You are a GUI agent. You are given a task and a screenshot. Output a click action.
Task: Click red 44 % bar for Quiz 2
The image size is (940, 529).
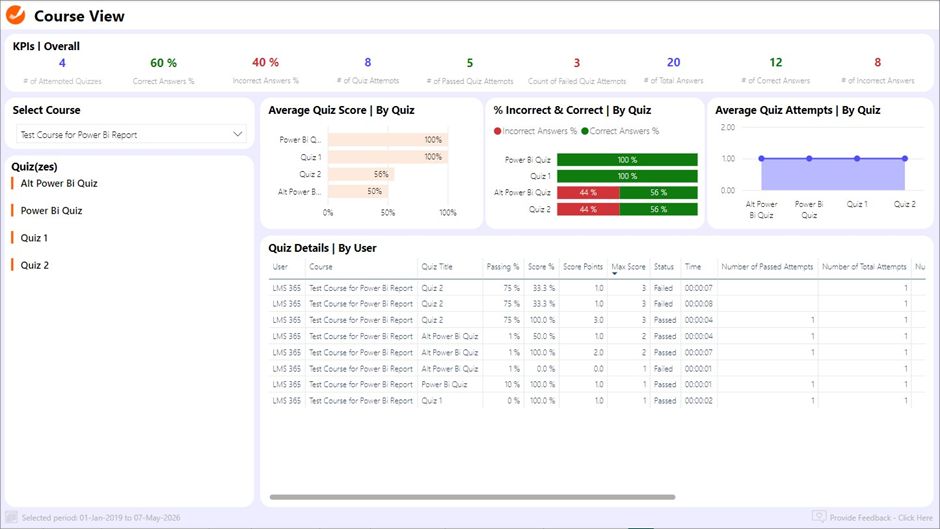click(x=588, y=209)
